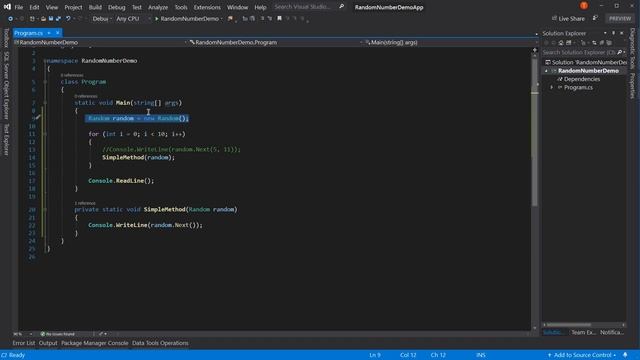Open the Data Tools Operations tab
The height and width of the screenshot is (360, 640).
(x=160, y=343)
